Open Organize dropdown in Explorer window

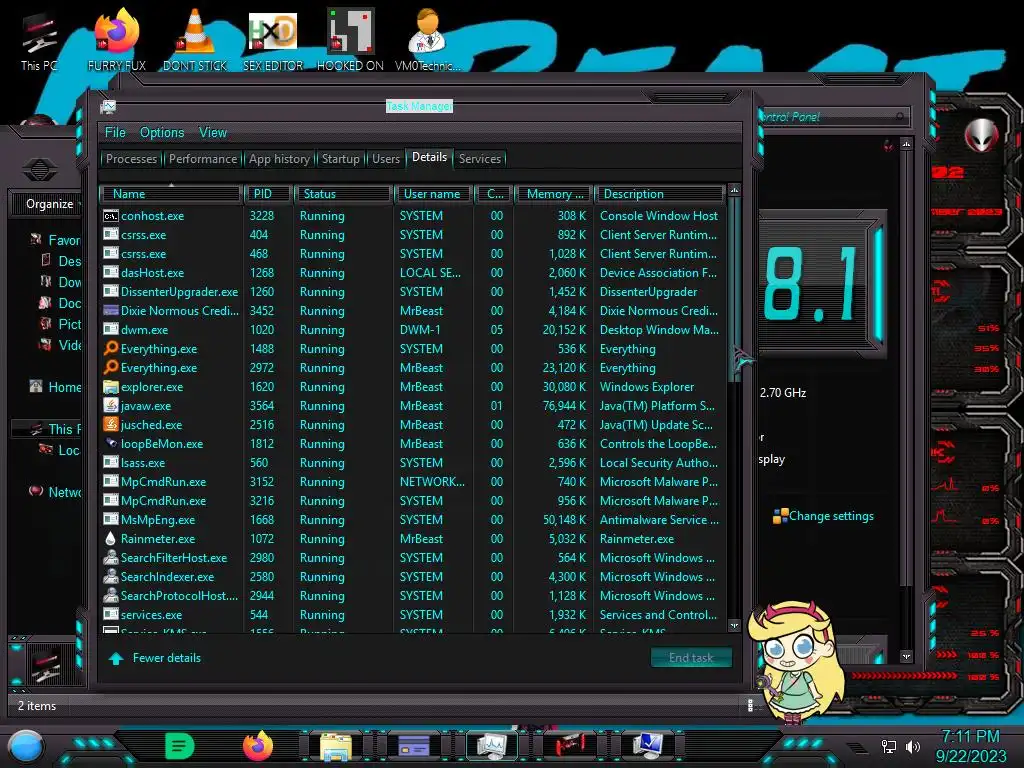click(x=52, y=204)
